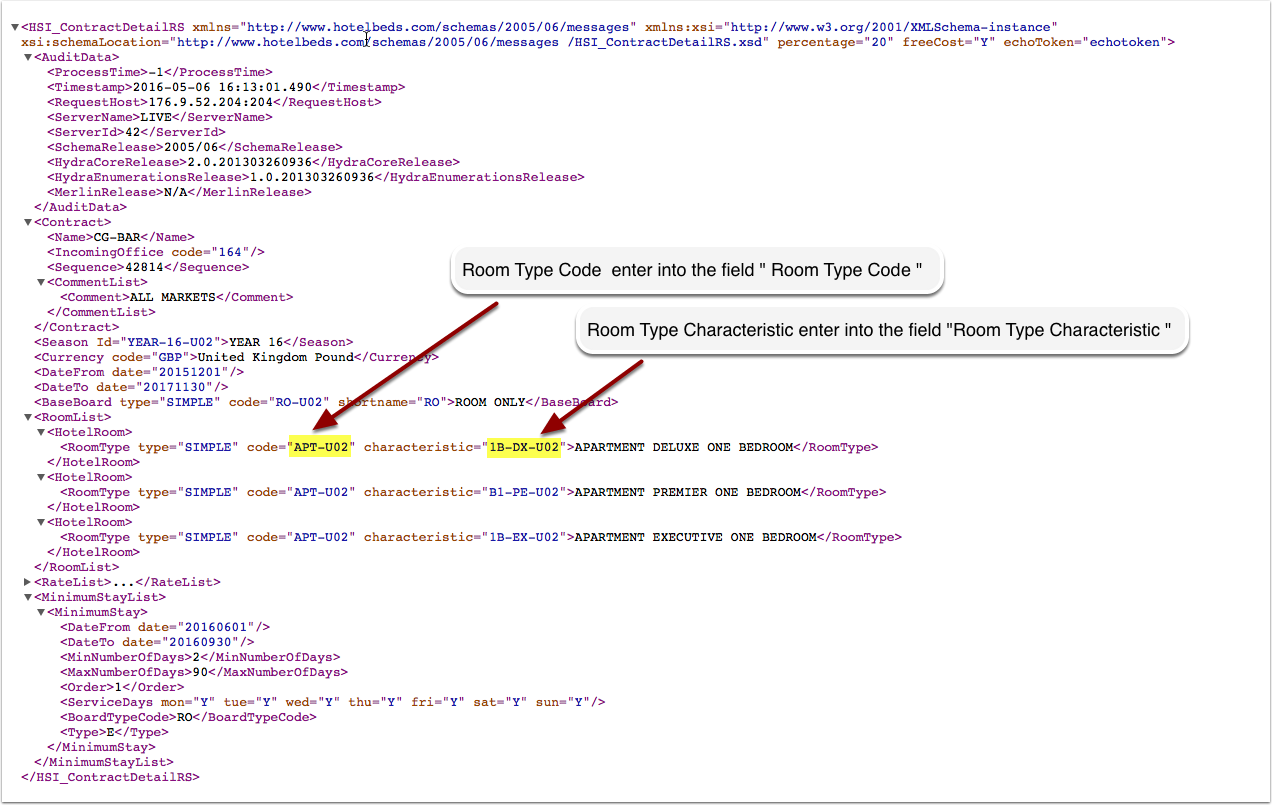Click the RequestHost 176.9.52.204:204 value
This screenshot has height=805, width=1272.
[209, 102]
